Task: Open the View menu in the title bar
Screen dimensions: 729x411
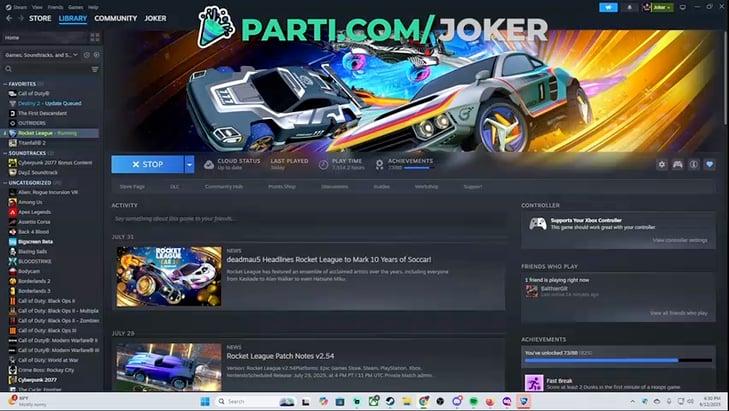Action: 37,7
